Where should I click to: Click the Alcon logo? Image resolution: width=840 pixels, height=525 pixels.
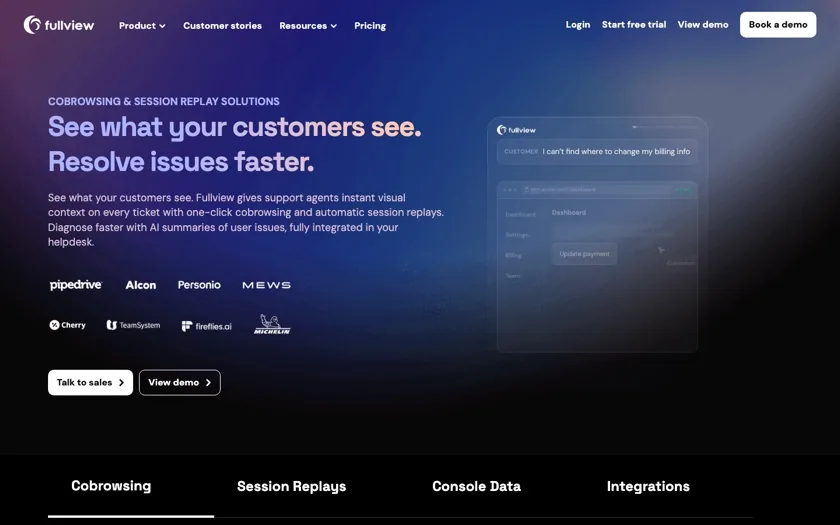[x=140, y=285]
